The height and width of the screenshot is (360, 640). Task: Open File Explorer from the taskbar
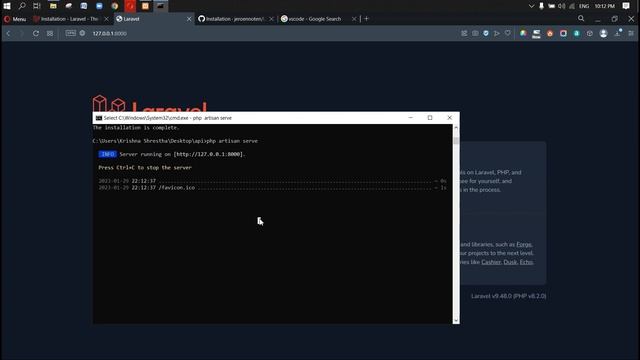click(53, 6)
